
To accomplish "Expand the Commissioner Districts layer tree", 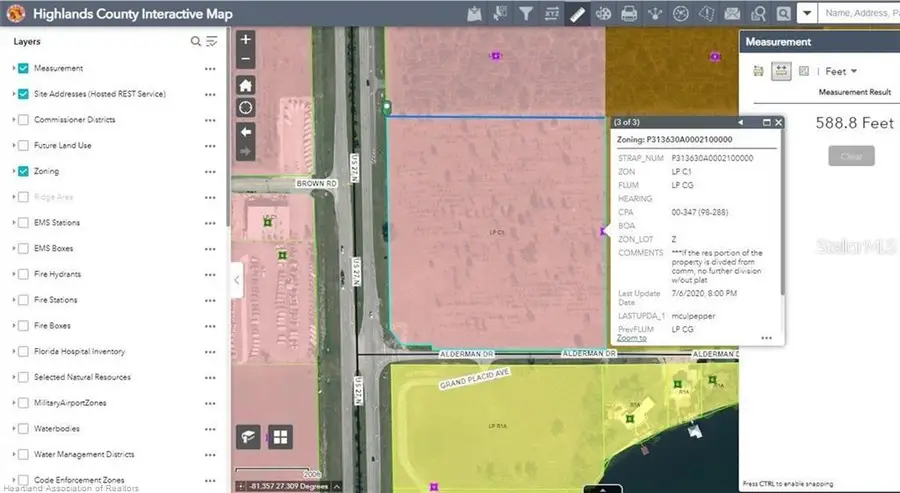I will [x=13, y=120].
